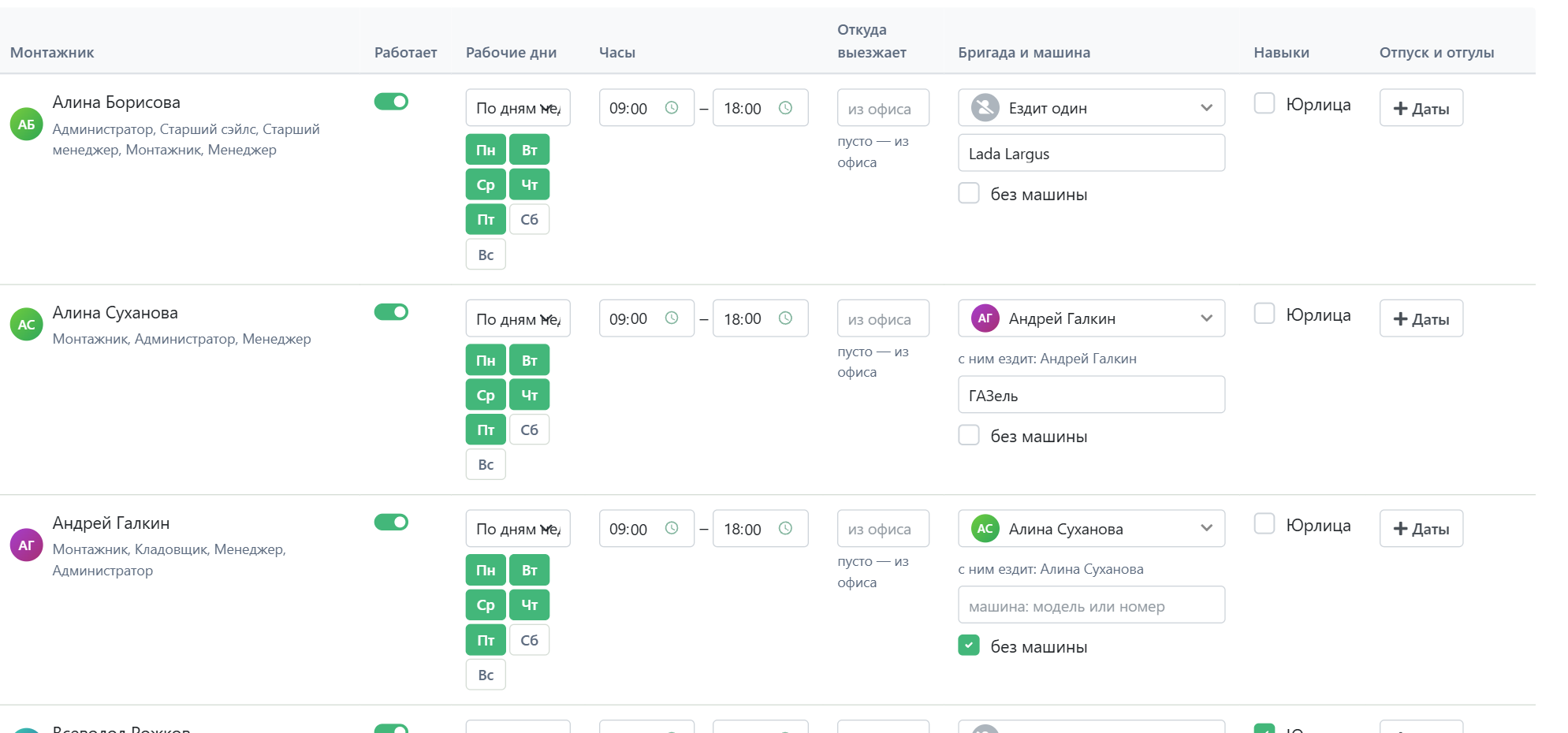
Task: Click 'из офиса' departure field for Андрей Галкин
Action: 883,528
